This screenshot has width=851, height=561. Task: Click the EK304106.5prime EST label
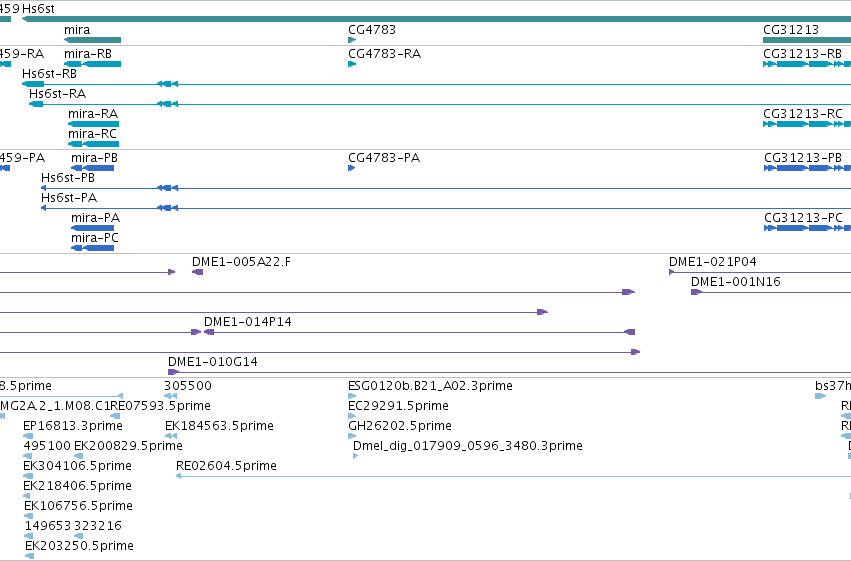[x=77, y=466]
